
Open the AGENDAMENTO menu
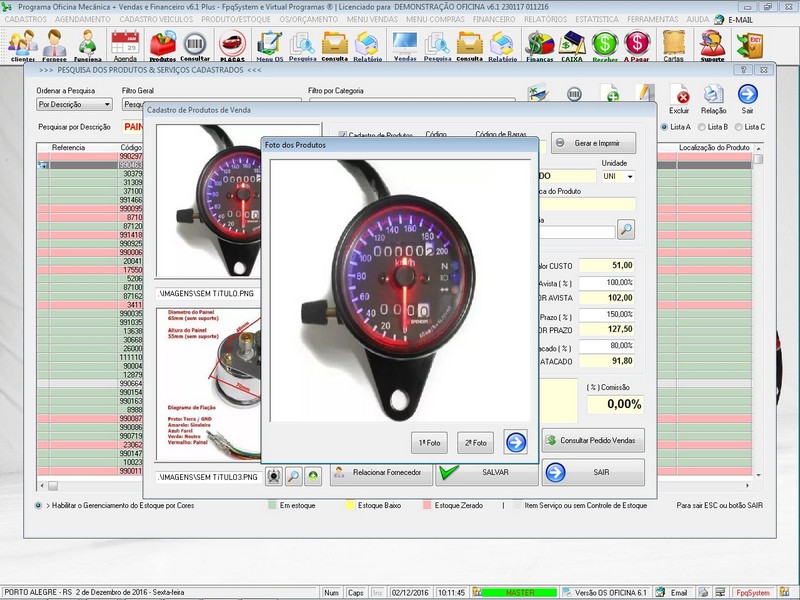83,19
